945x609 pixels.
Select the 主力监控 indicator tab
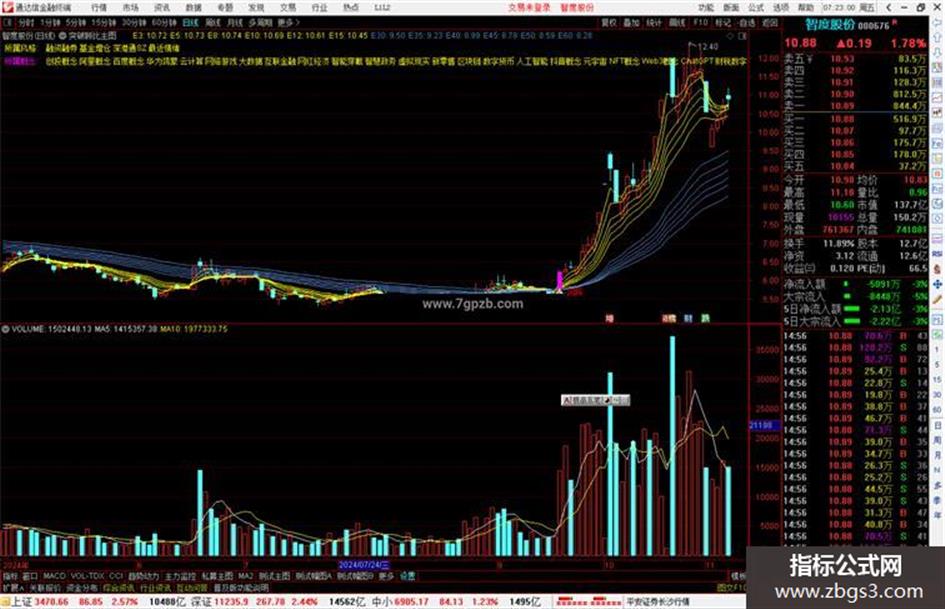pos(180,576)
